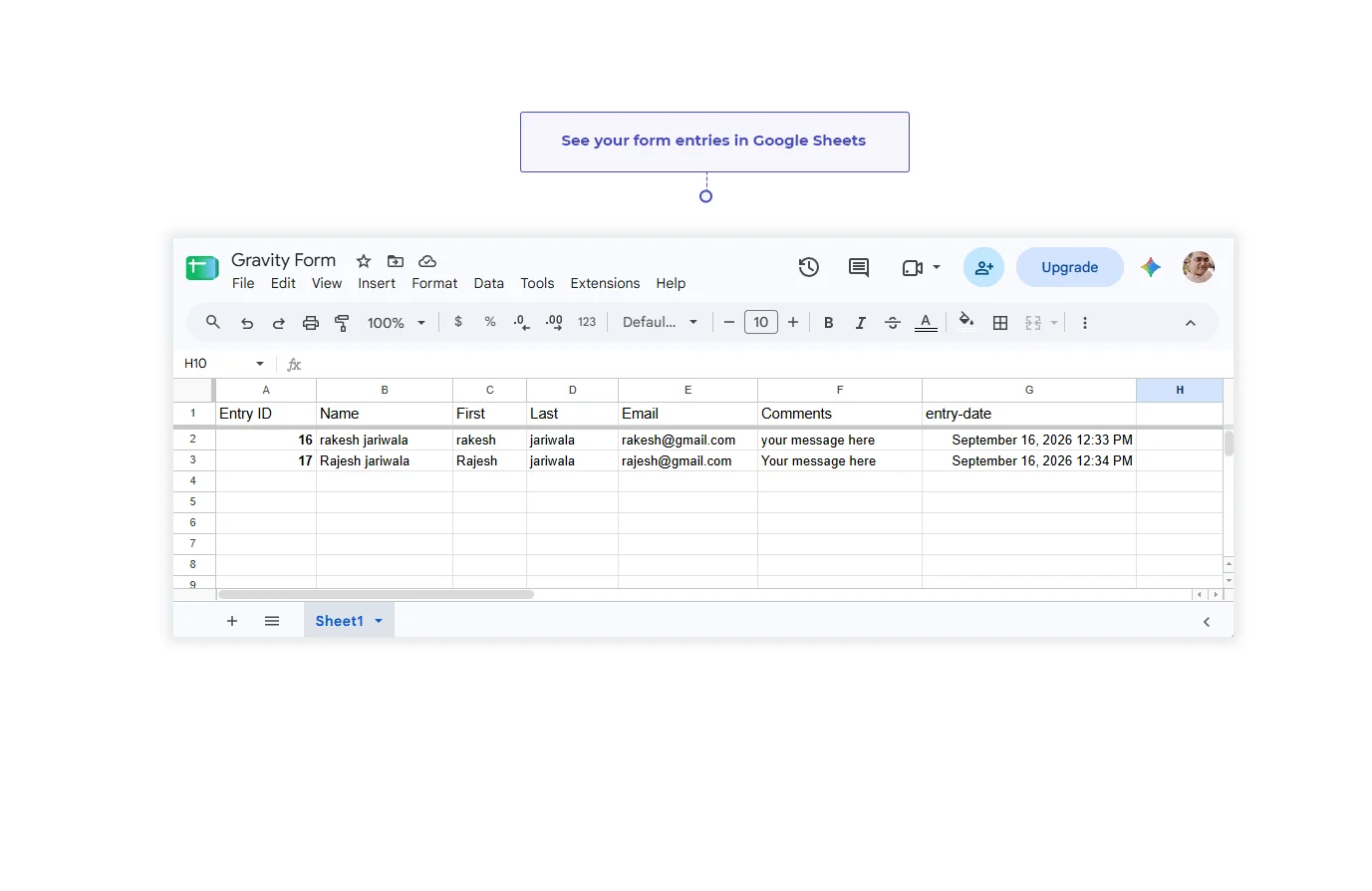Screen dimensions: 1372x891
Task: Toggle bold formatting
Action: click(828, 323)
